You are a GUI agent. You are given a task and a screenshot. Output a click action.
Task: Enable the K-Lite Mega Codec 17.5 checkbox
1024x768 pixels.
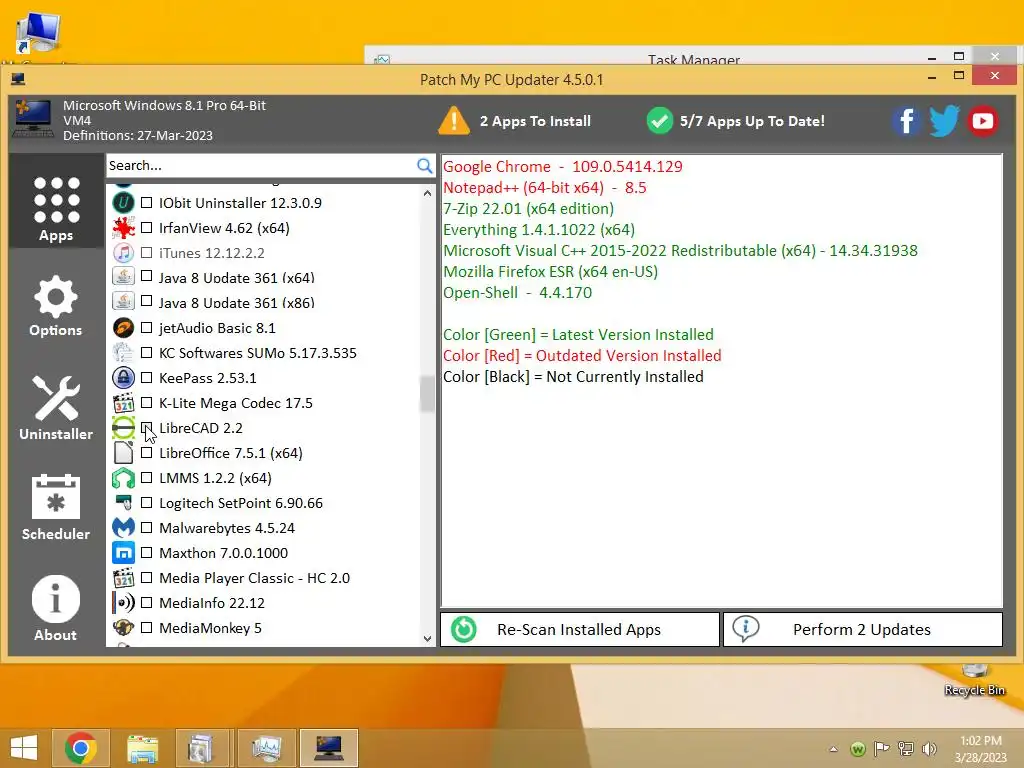point(146,403)
